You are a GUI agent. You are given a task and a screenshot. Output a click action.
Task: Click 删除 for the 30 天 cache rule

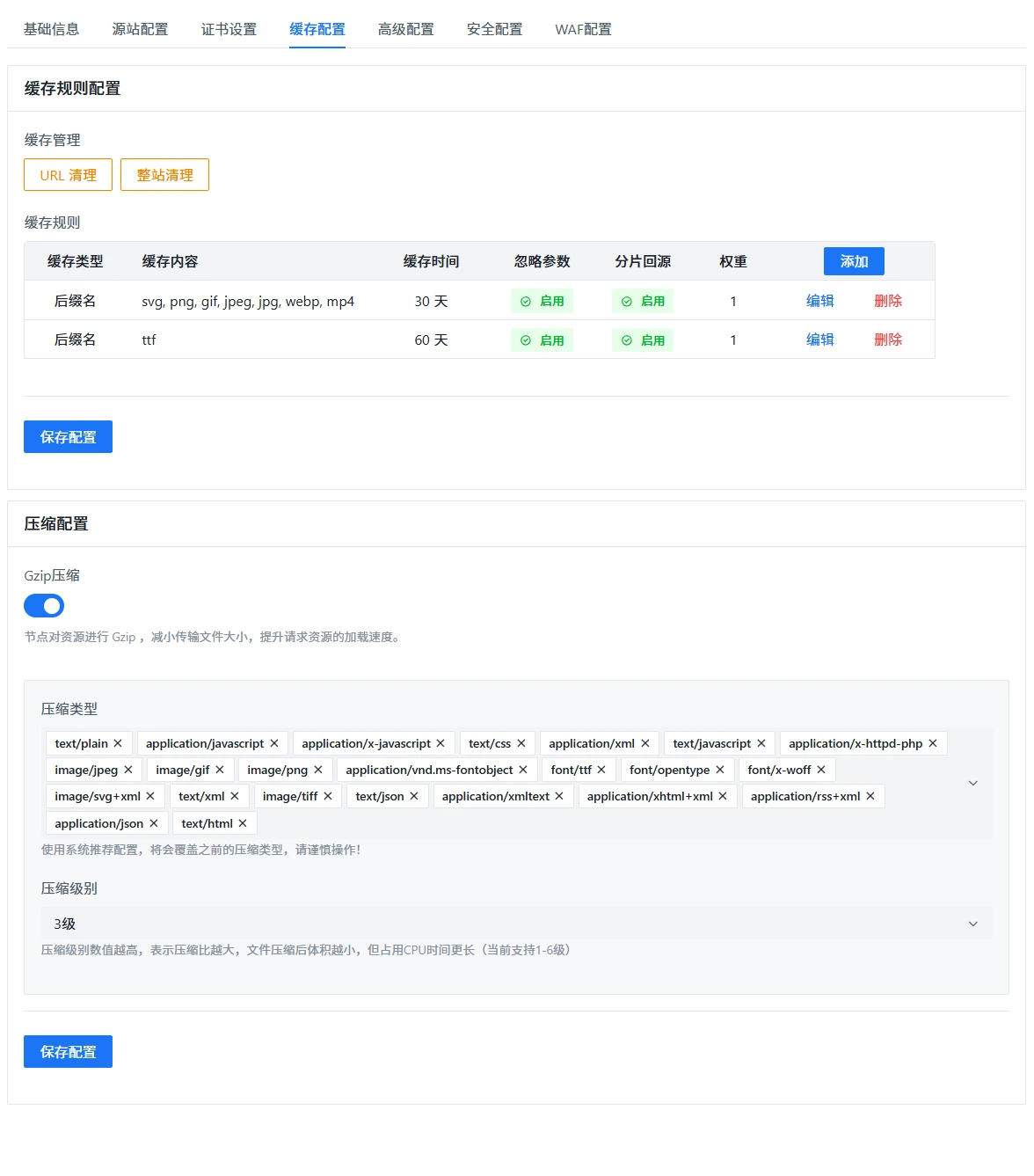888,301
